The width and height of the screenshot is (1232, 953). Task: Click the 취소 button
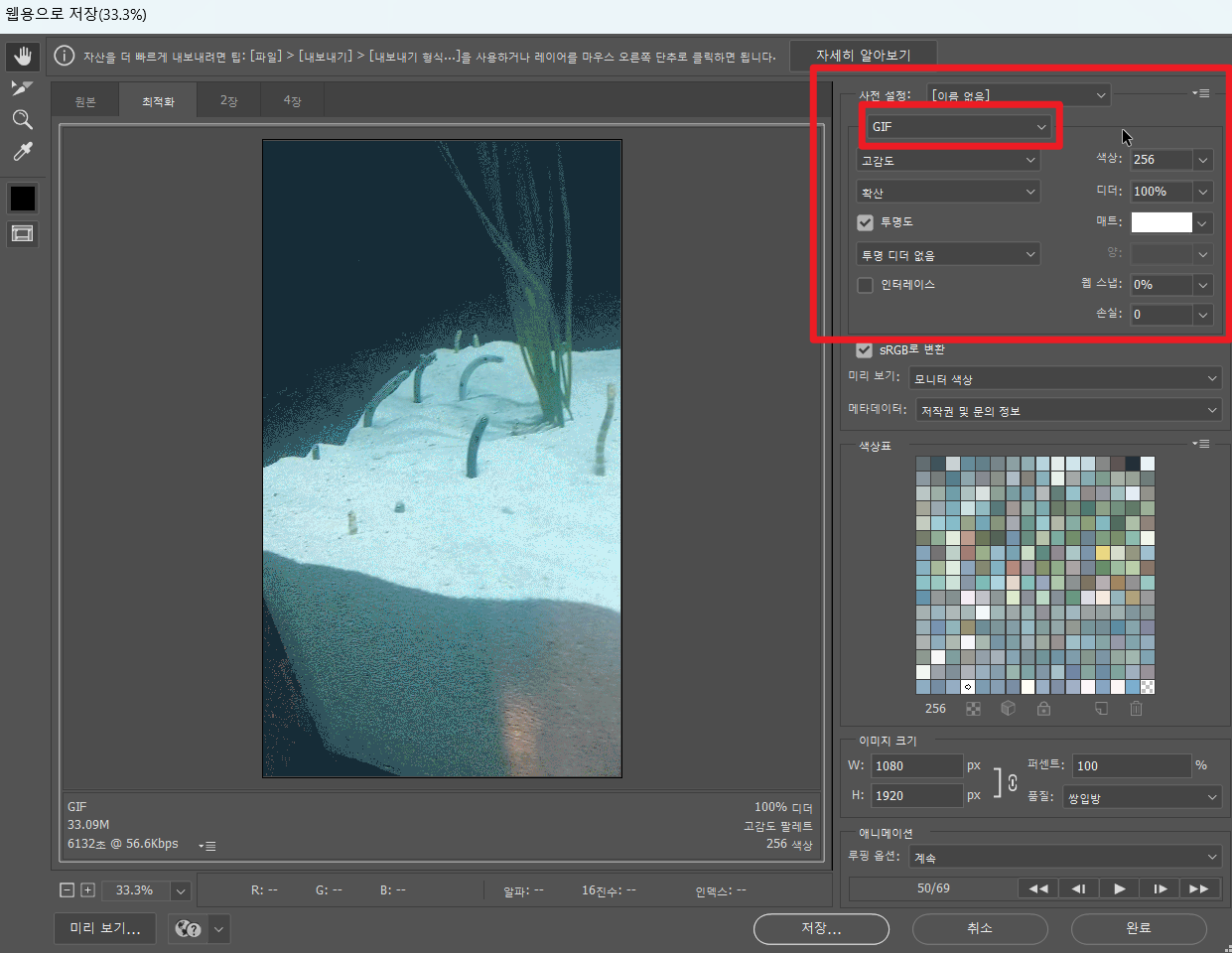980,928
